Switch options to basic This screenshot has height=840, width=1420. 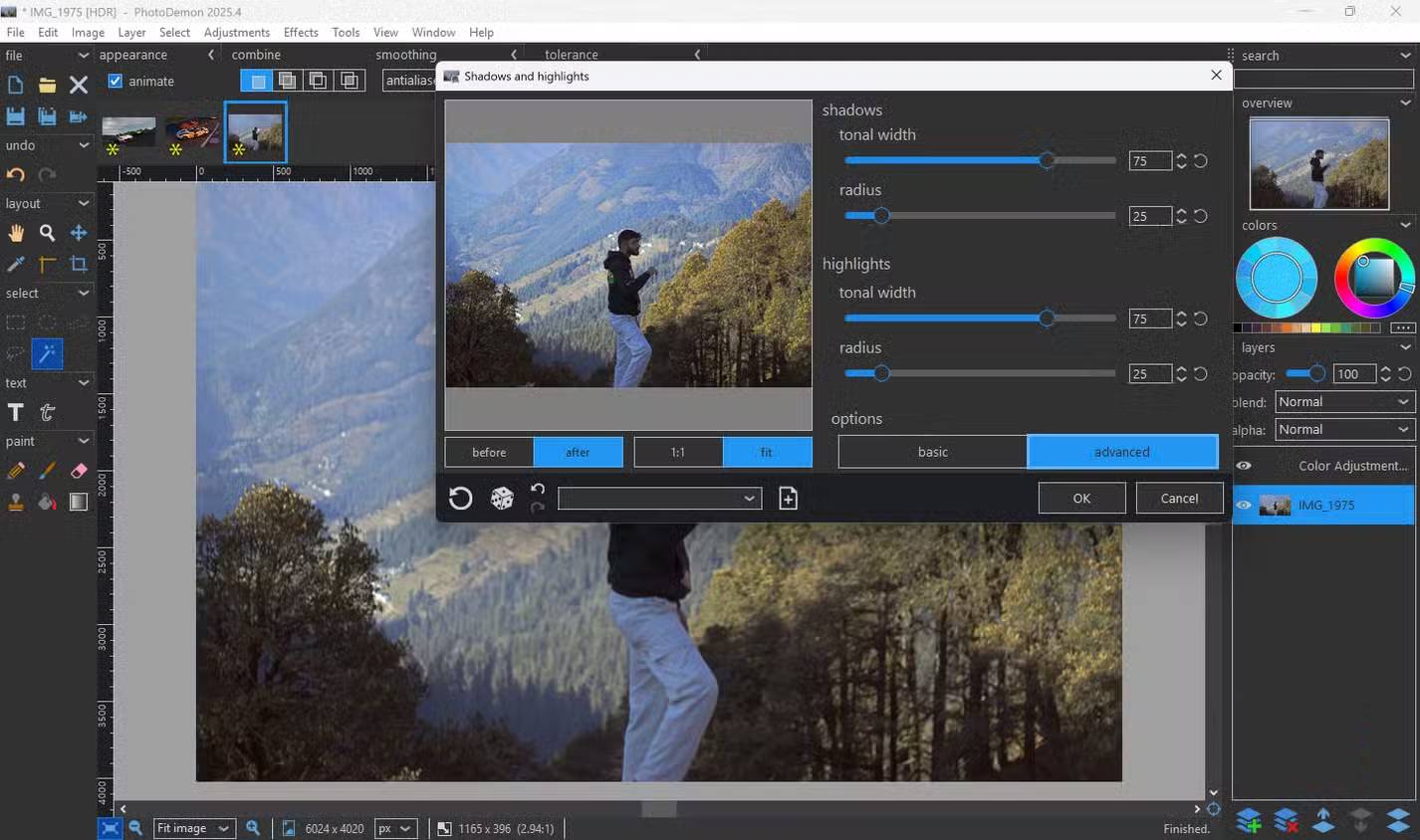coord(932,452)
